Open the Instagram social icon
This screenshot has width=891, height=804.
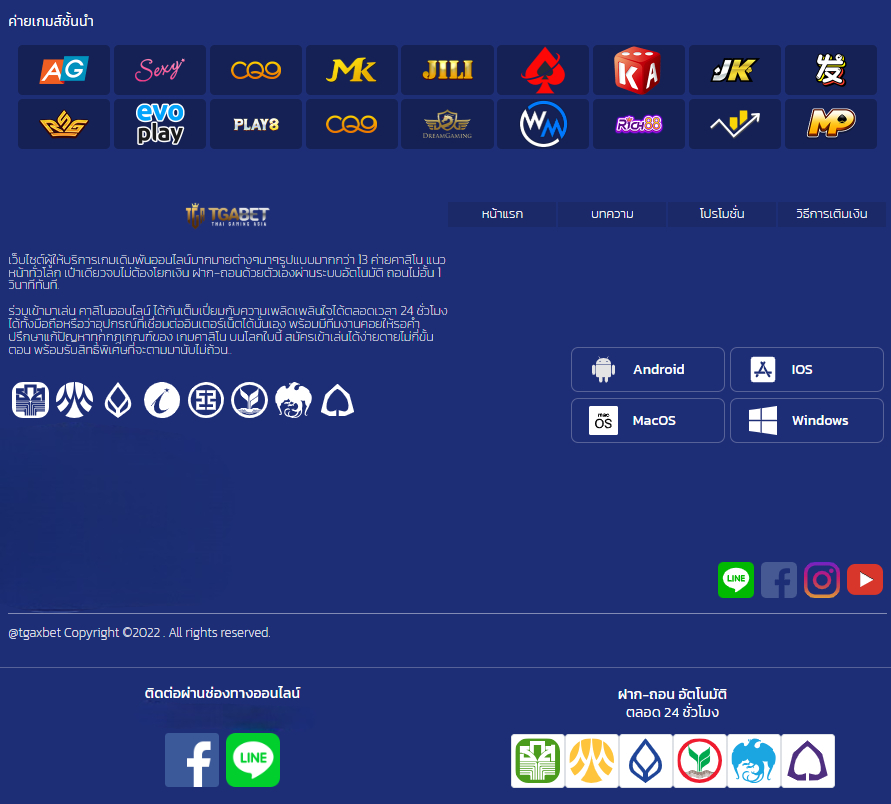point(822,580)
